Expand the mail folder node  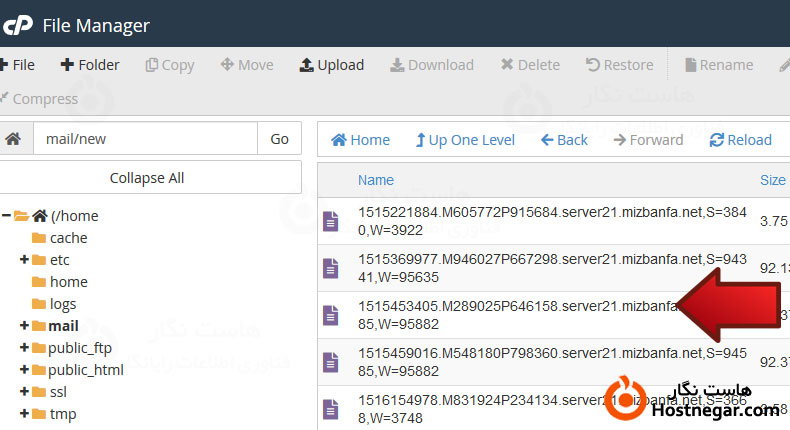click(24, 326)
